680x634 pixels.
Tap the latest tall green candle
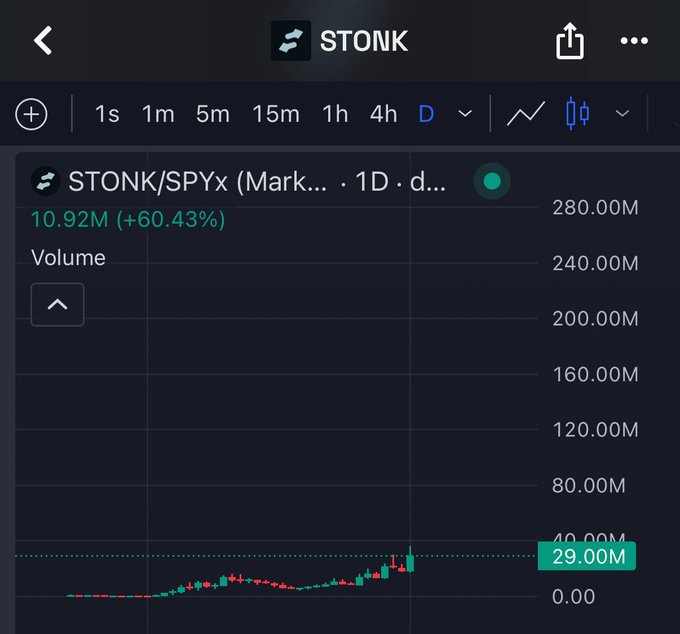click(x=410, y=560)
